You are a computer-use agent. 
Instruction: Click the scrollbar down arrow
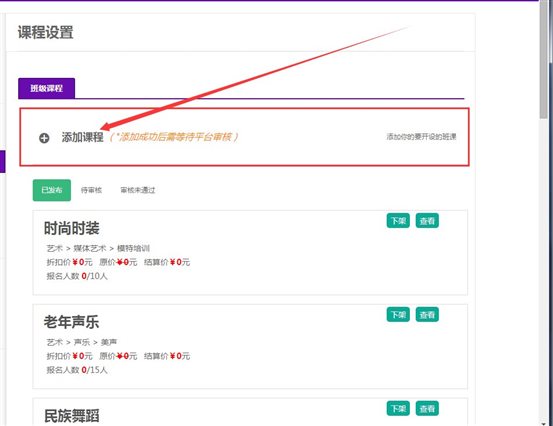click(543, 422)
